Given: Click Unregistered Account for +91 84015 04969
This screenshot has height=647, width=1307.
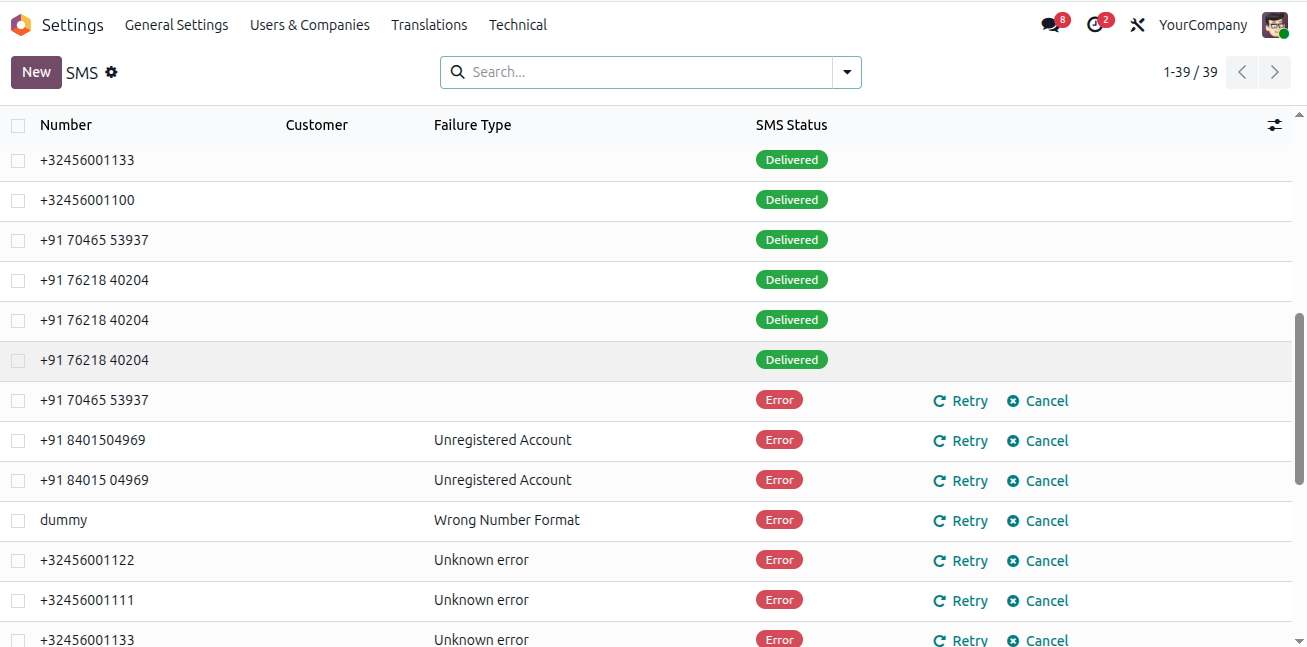Looking at the screenshot, I should pos(503,480).
